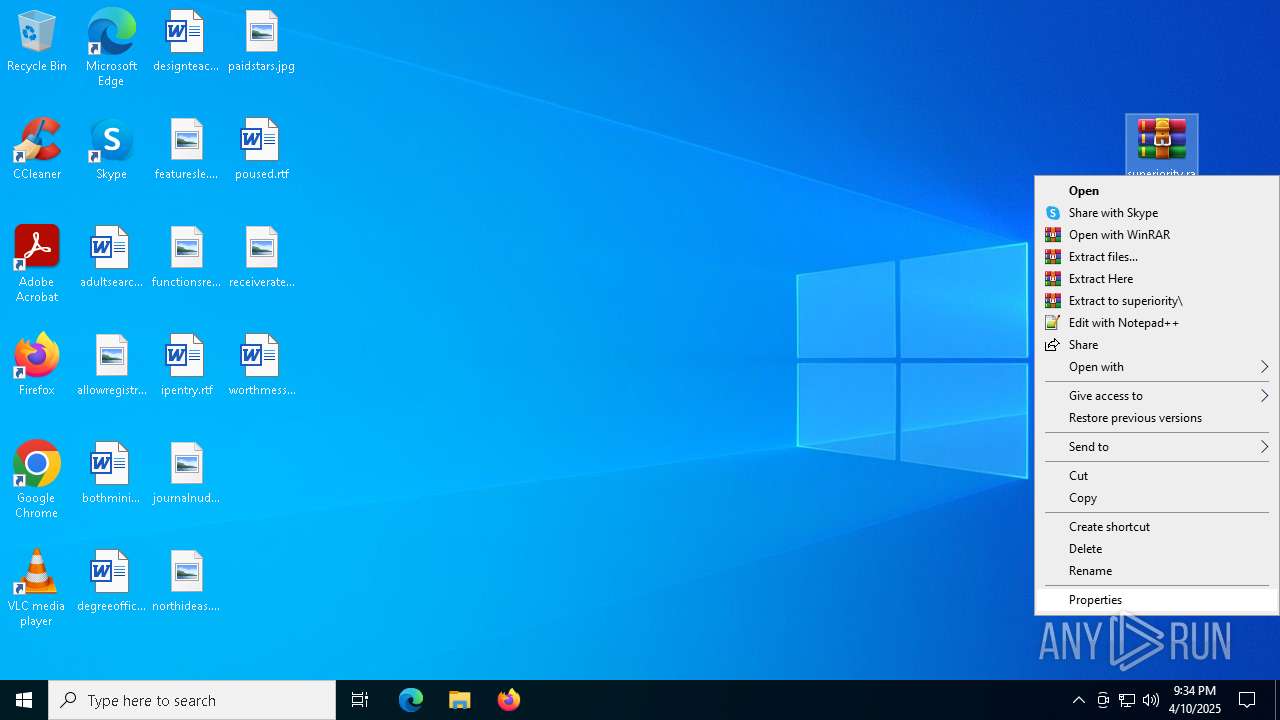
Task: Select the degreeoffic... Word document
Action: tap(111, 582)
